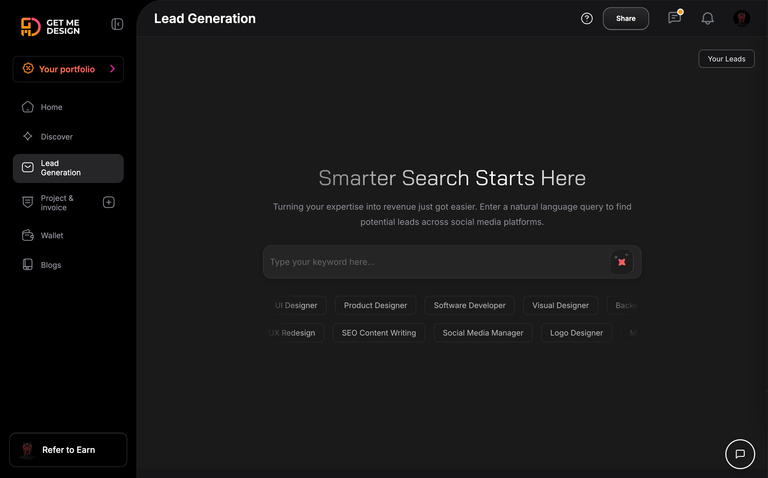The height and width of the screenshot is (478, 768).
Task: Click the Project & invoice shield icon
Action: point(28,202)
